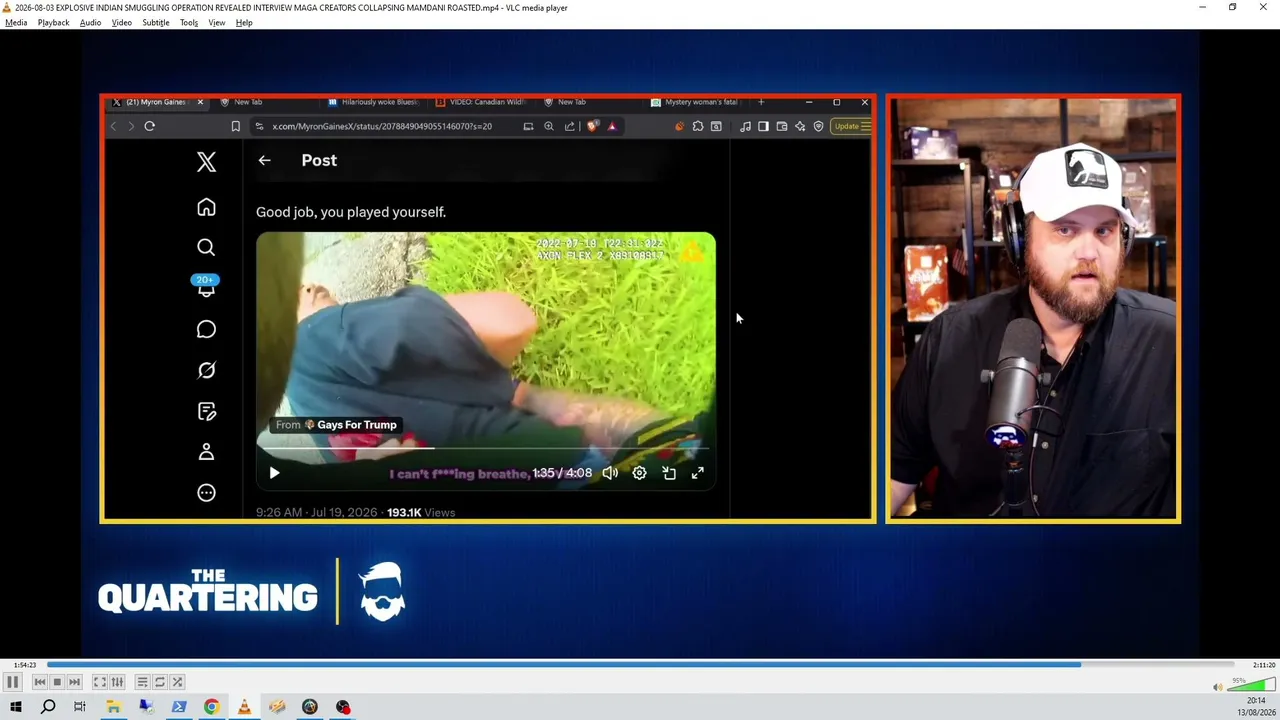Skip to next media in VLC
The image size is (1280, 720).
[74, 682]
